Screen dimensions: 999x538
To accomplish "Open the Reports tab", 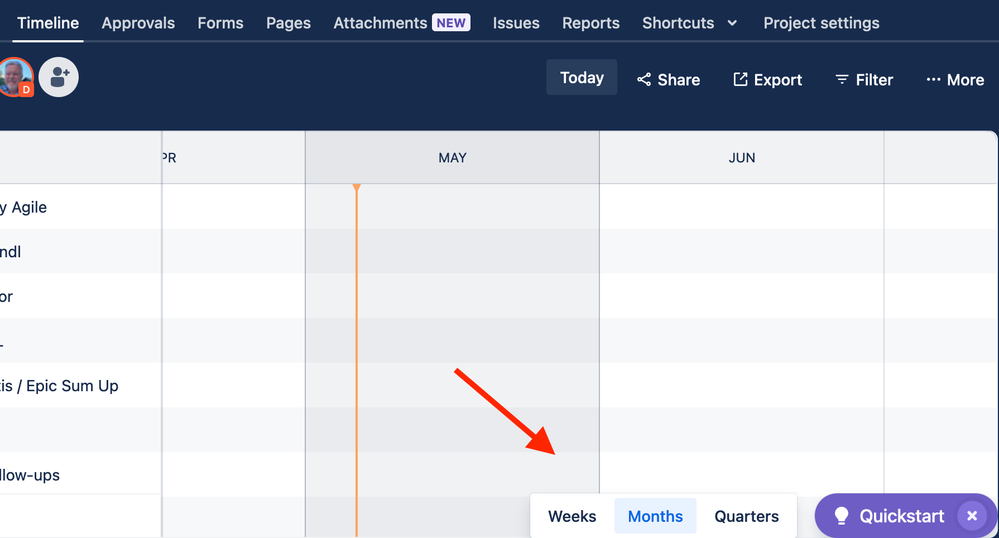I will 591,23.
